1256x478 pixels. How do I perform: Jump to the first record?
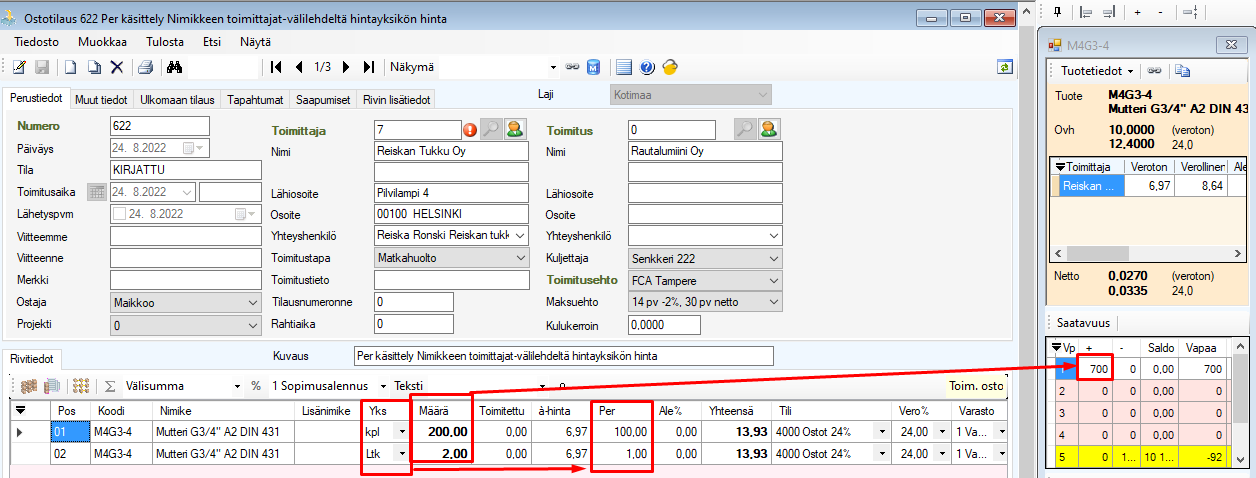[277, 67]
